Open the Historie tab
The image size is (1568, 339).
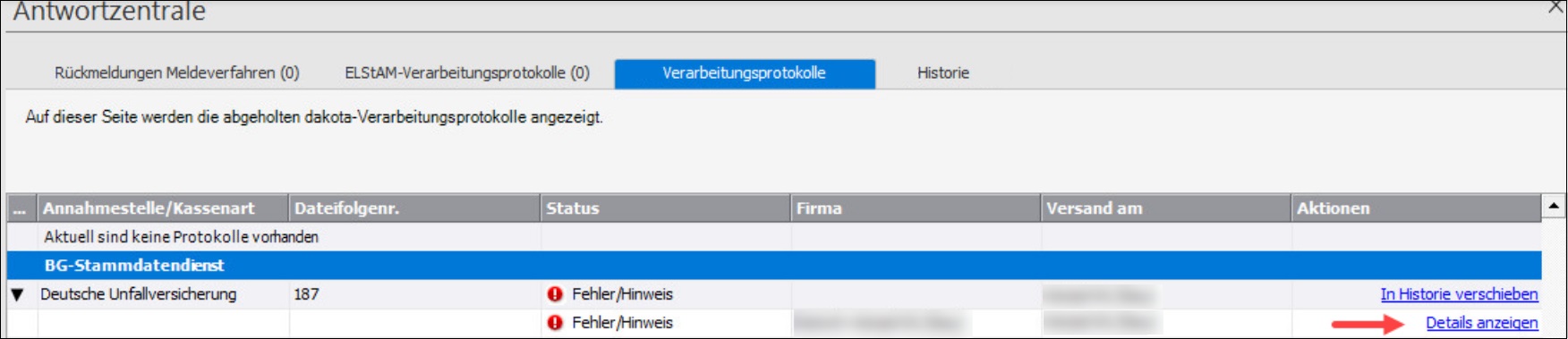(x=943, y=73)
